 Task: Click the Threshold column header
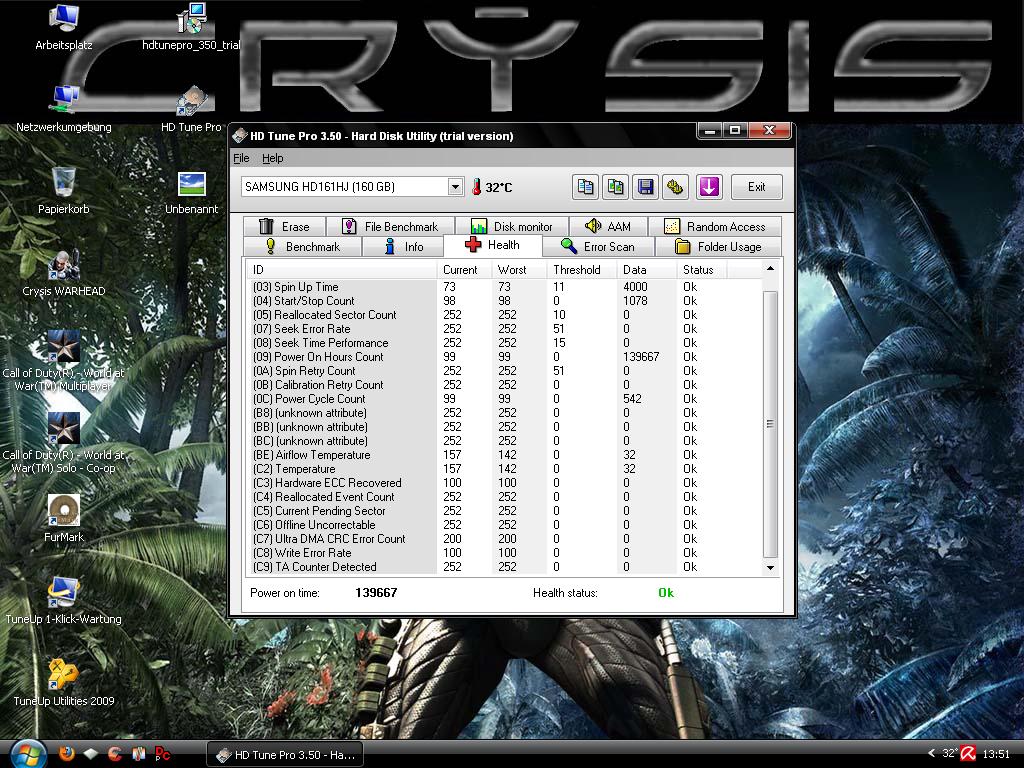point(581,270)
